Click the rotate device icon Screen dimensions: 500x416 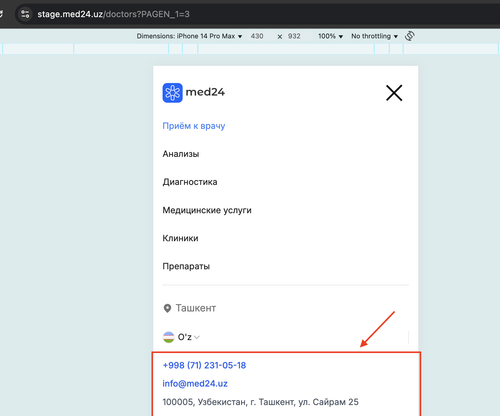pos(410,36)
